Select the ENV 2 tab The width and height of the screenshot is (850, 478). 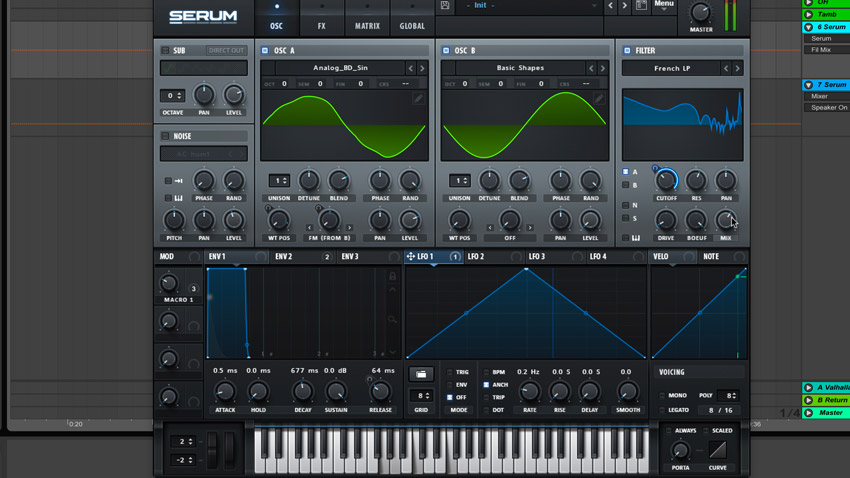pos(301,256)
